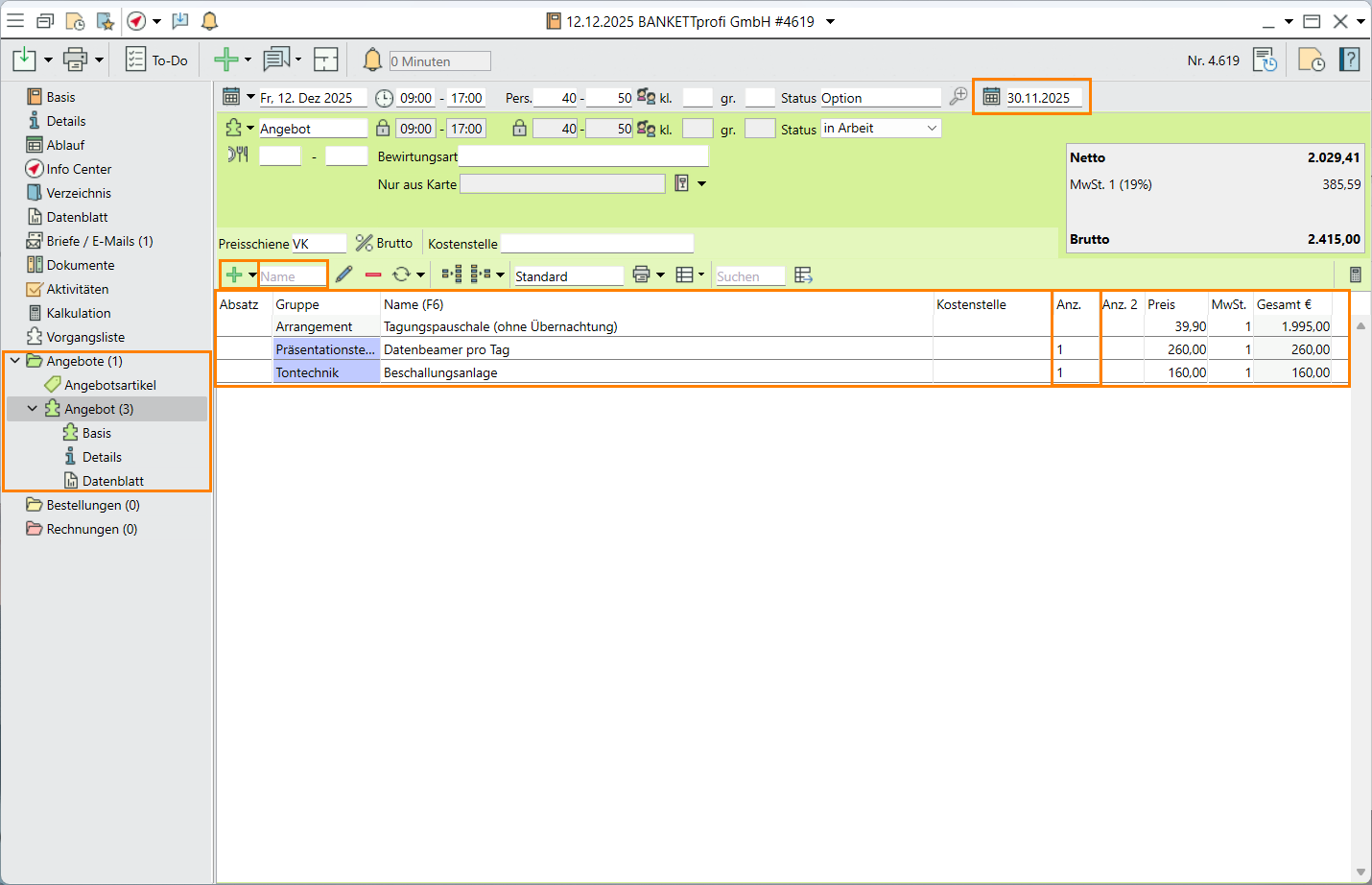Click the red minus delete icon
Image resolution: width=1372 pixels, height=885 pixels.
pyautogui.click(x=373, y=275)
